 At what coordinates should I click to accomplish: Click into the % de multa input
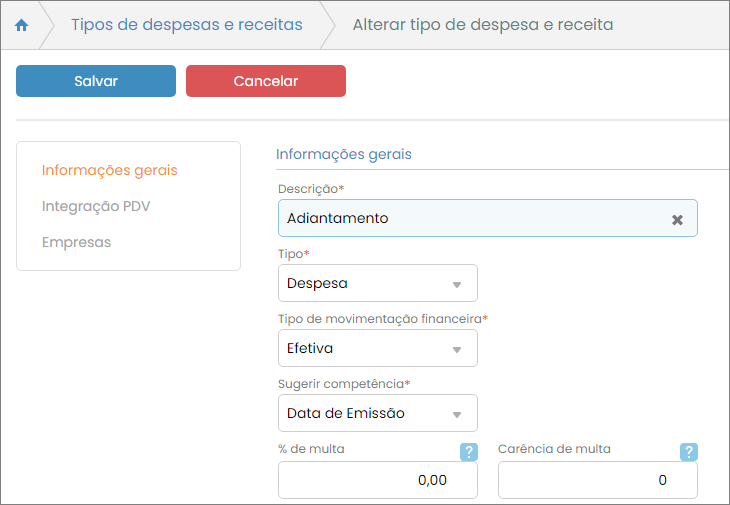tap(377, 480)
